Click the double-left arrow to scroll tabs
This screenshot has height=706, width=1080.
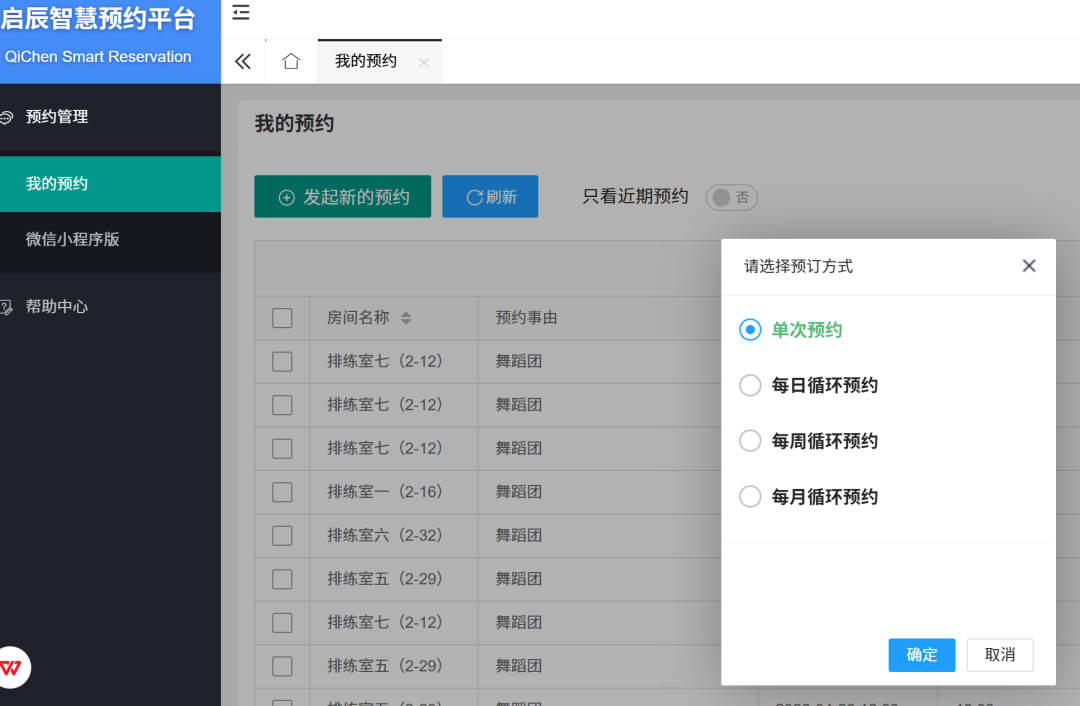[x=243, y=62]
